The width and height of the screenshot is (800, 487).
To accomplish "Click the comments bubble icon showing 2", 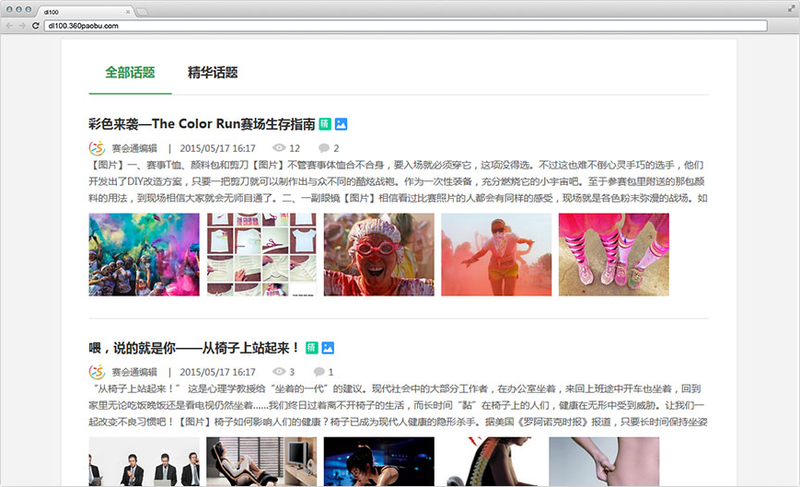I will pos(324,148).
